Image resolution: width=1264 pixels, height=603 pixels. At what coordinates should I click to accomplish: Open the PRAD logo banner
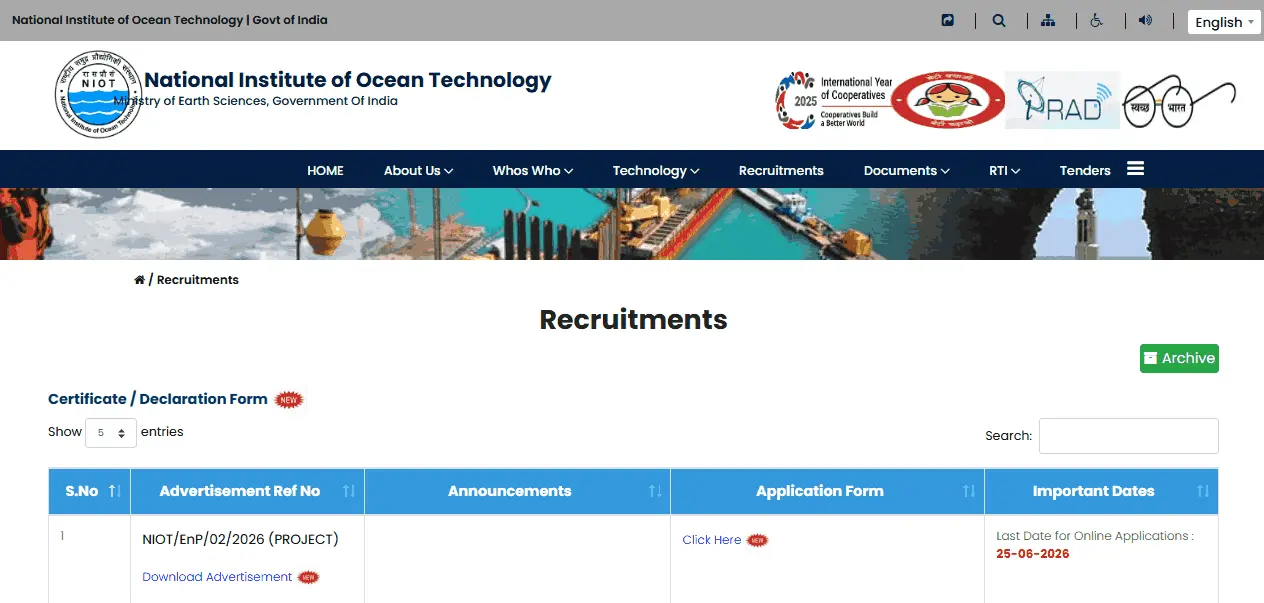point(1062,100)
